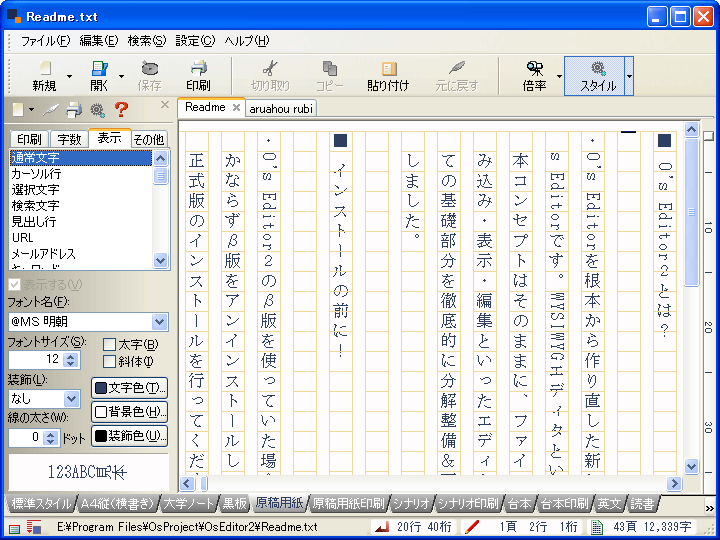Select the 標準スタイル style tab

[x=41, y=504]
